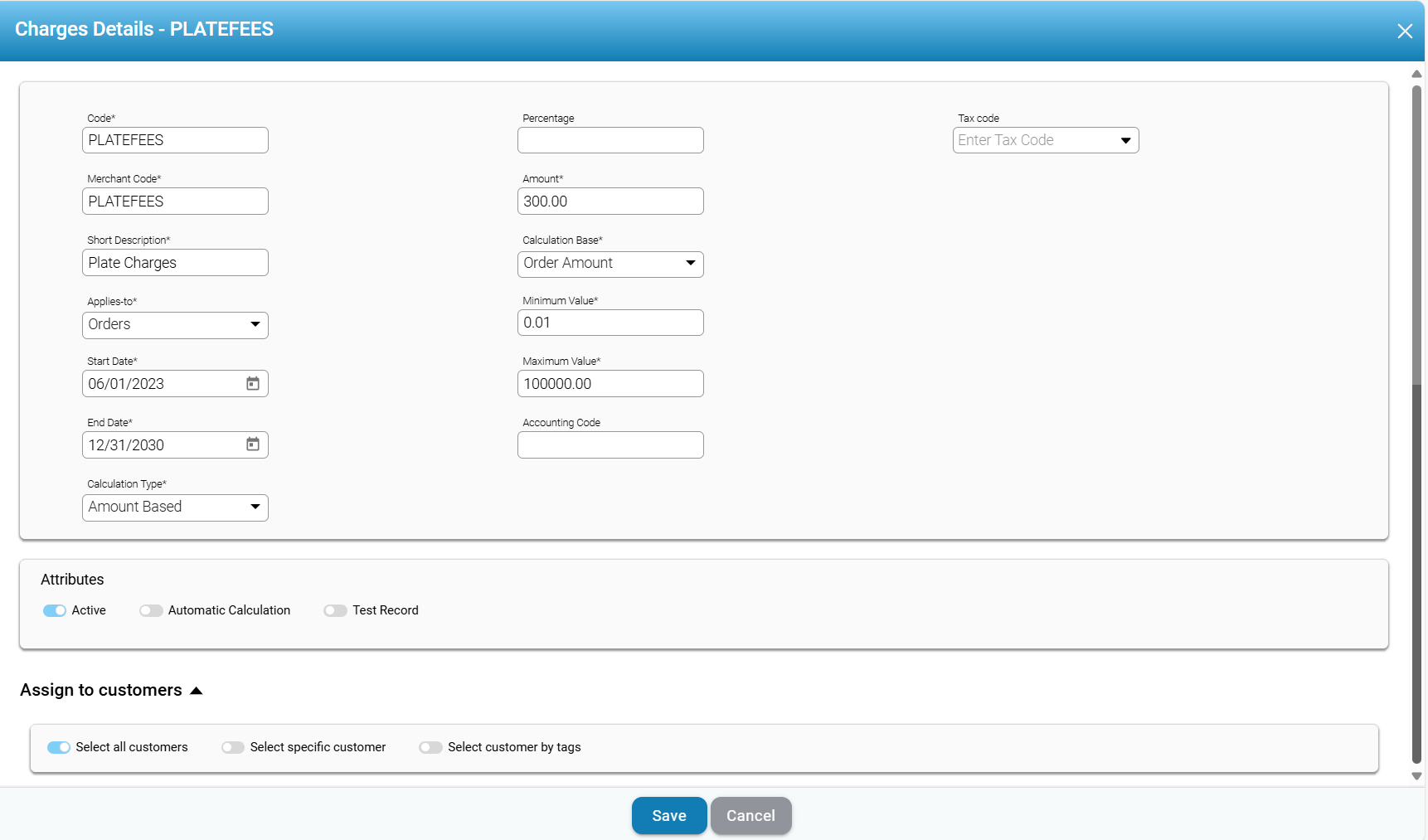The image size is (1428, 840).
Task: Open the Tax code dropdown
Action: (x=1125, y=141)
